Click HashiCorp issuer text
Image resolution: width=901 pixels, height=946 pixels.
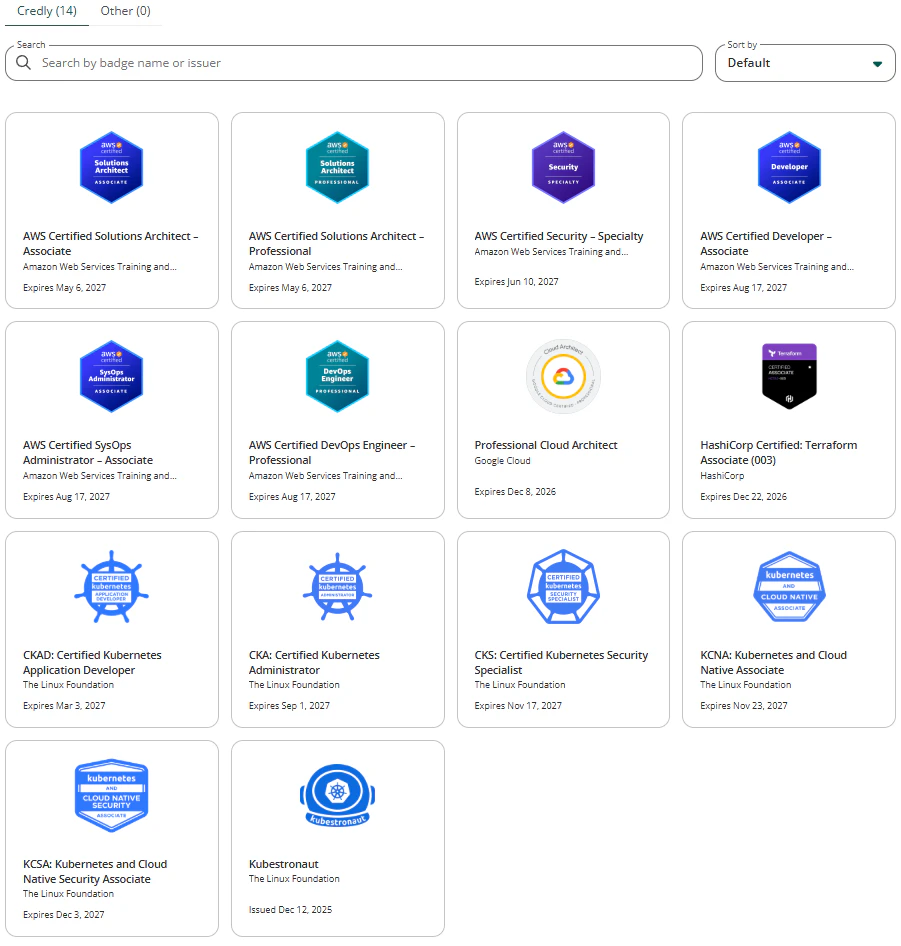722,476
